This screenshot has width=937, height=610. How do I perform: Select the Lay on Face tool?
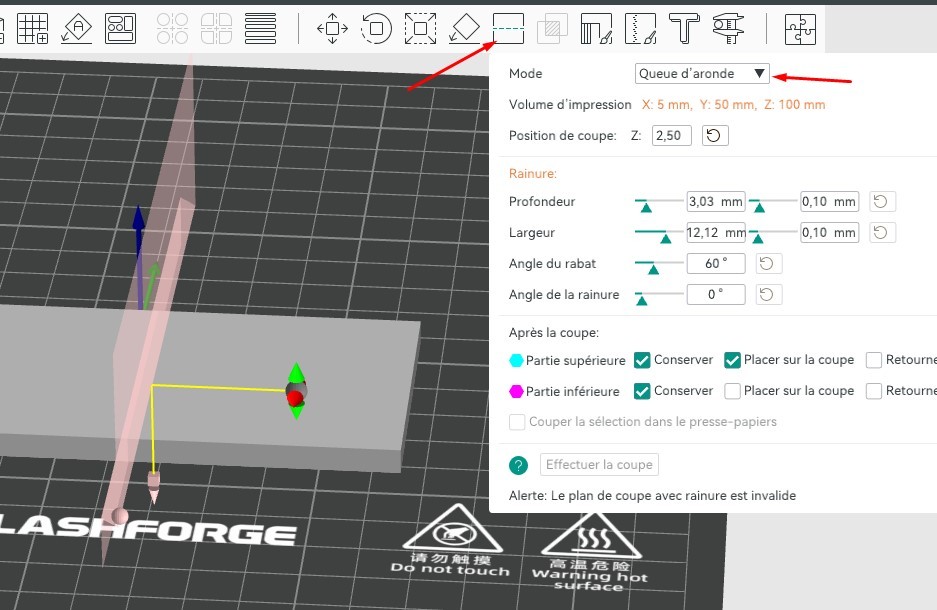coord(464,28)
